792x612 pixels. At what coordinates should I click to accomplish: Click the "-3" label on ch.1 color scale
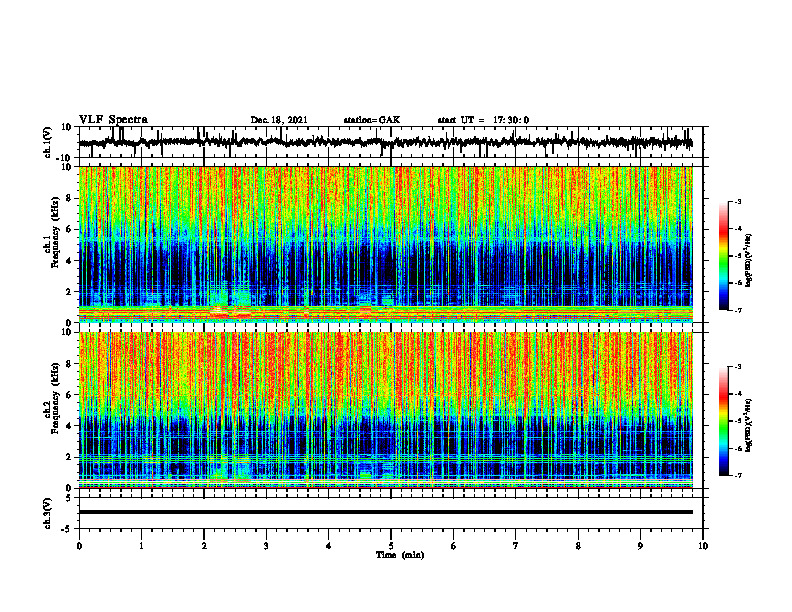[x=738, y=202]
